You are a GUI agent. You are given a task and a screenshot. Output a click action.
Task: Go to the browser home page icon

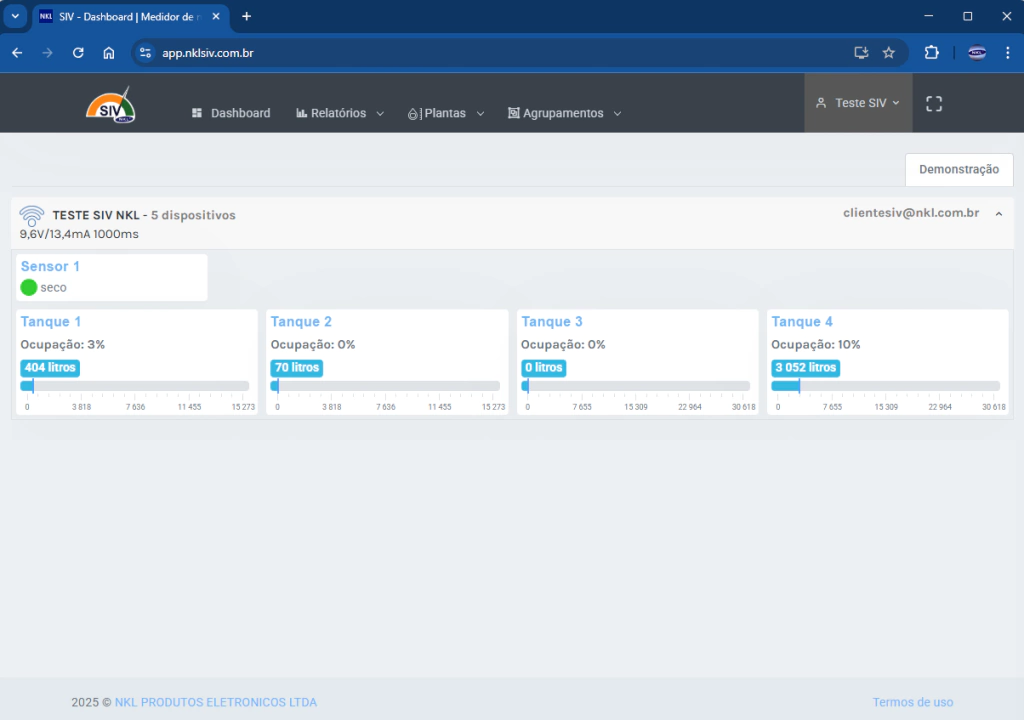(109, 53)
